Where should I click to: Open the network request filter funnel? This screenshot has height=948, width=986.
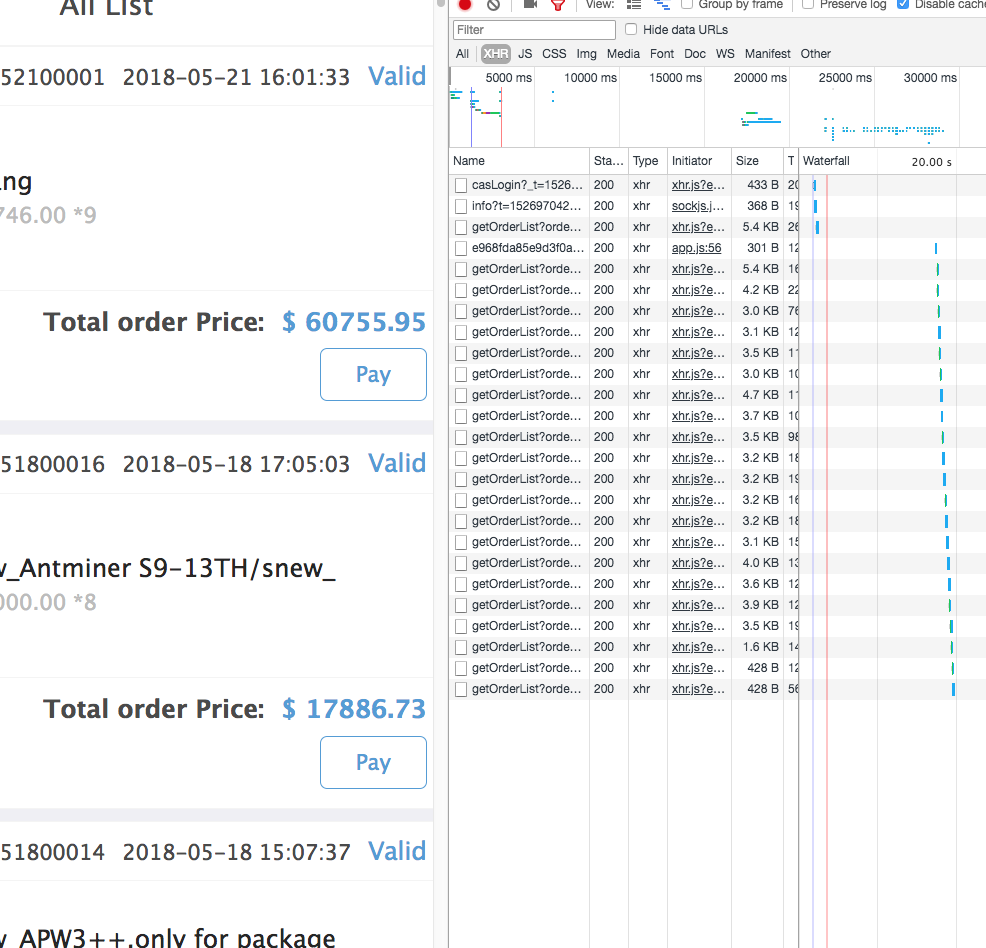pyautogui.click(x=558, y=5)
